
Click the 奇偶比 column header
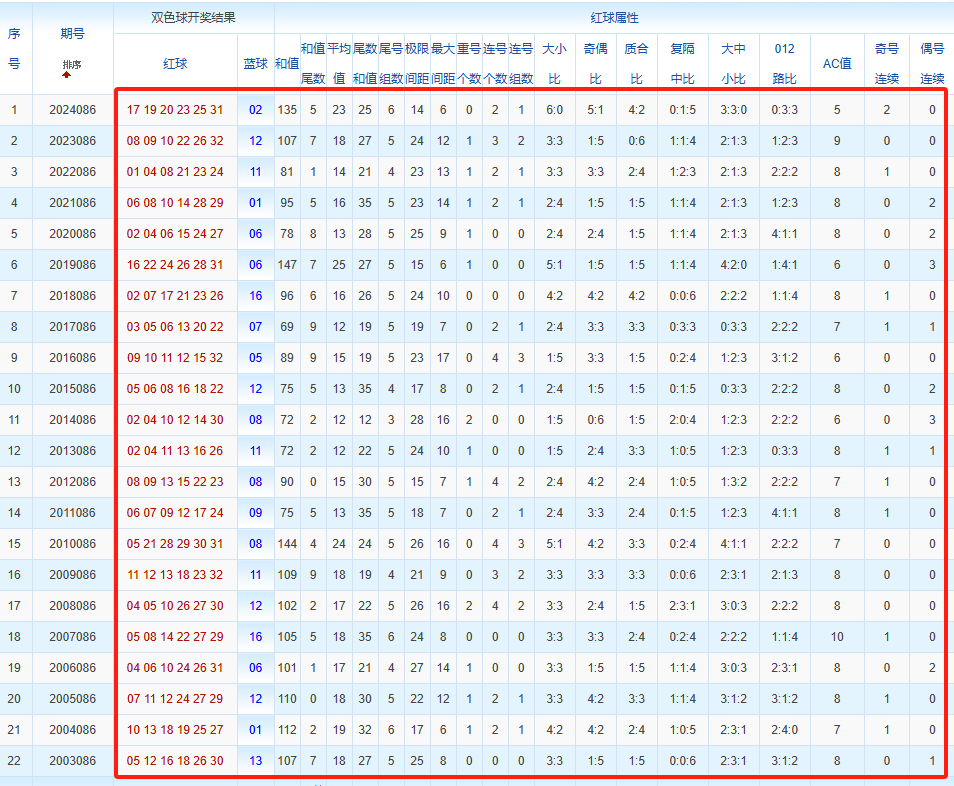click(x=596, y=64)
